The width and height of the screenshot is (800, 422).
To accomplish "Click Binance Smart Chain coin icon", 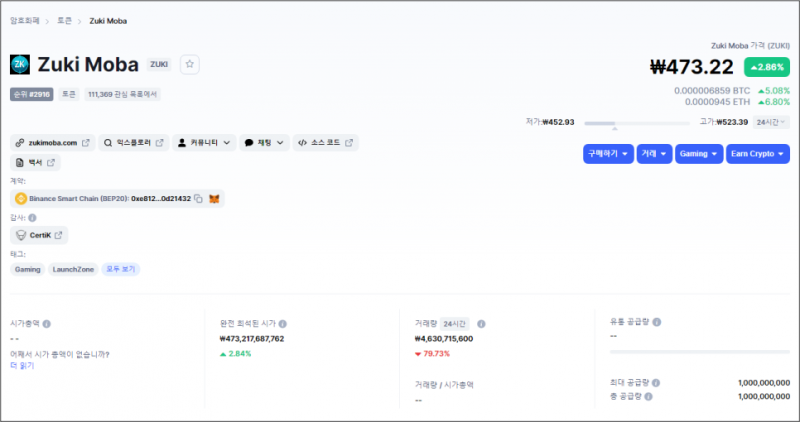I will tap(21, 198).
